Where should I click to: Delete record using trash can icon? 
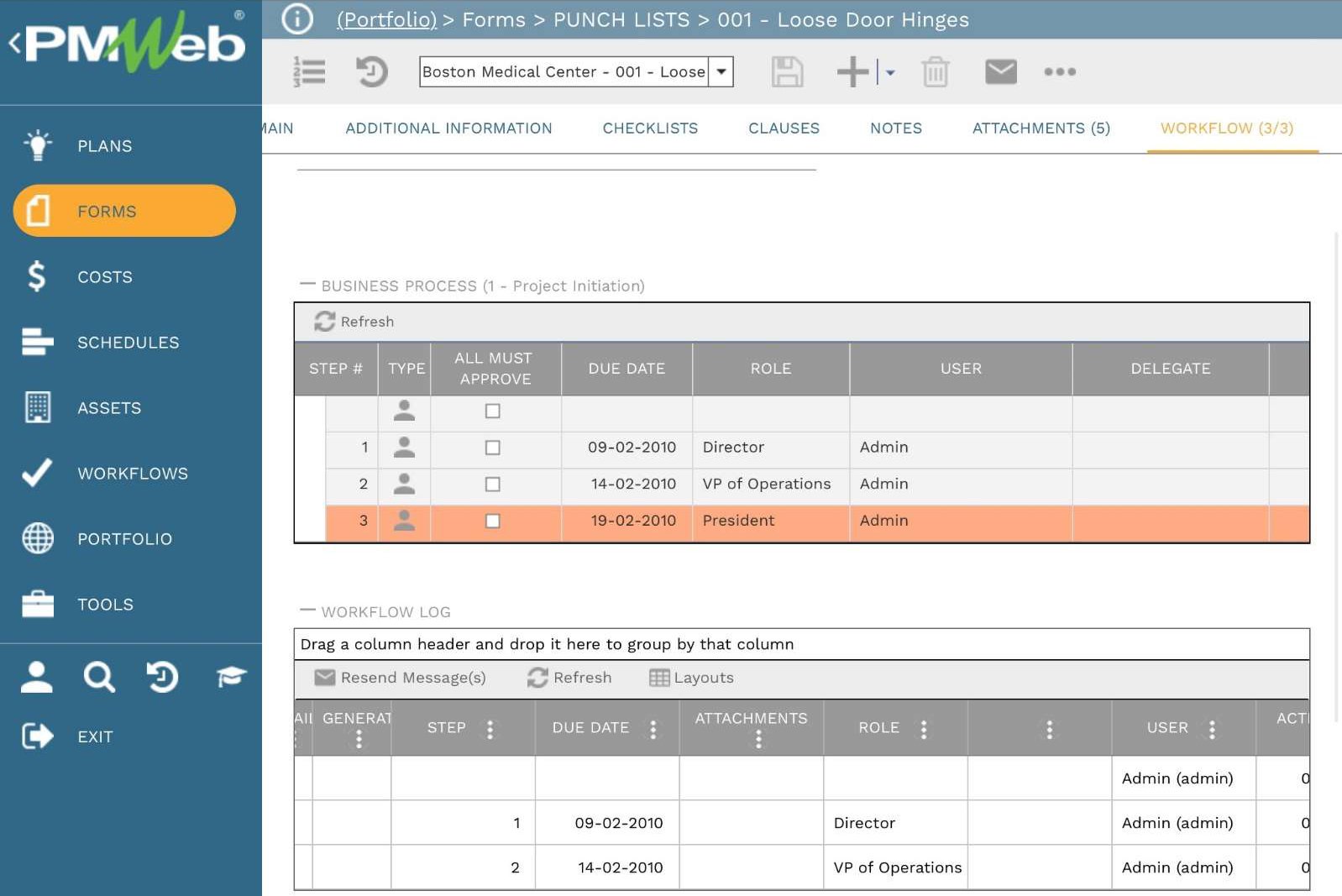pyautogui.click(x=936, y=71)
